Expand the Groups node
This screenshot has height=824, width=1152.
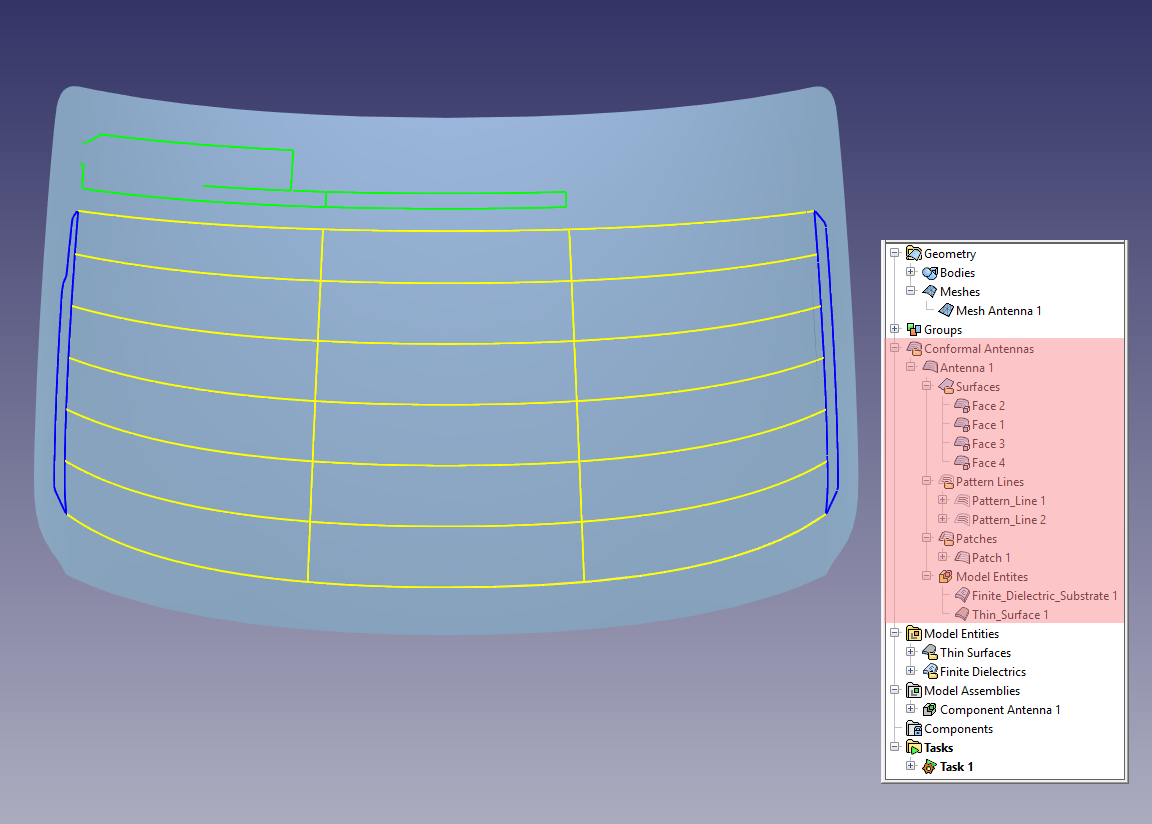pyautogui.click(x=895, y=330)
